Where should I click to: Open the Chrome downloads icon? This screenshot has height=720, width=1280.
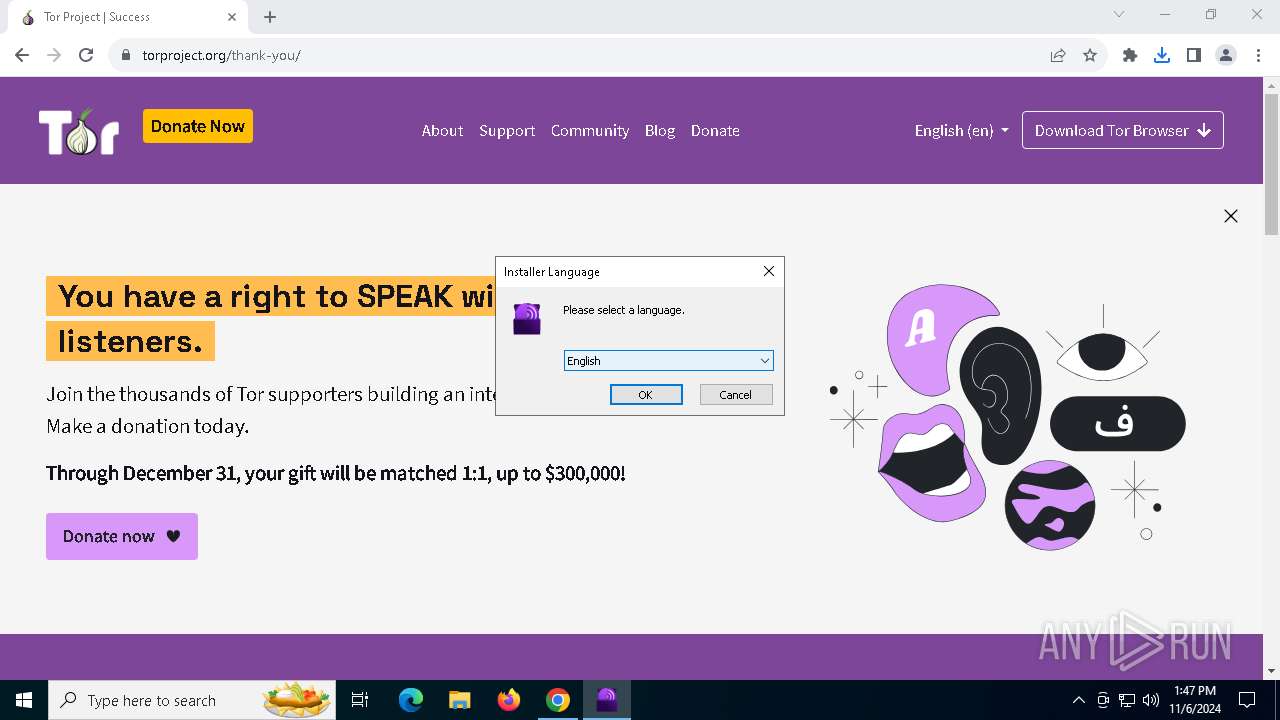1162,55
